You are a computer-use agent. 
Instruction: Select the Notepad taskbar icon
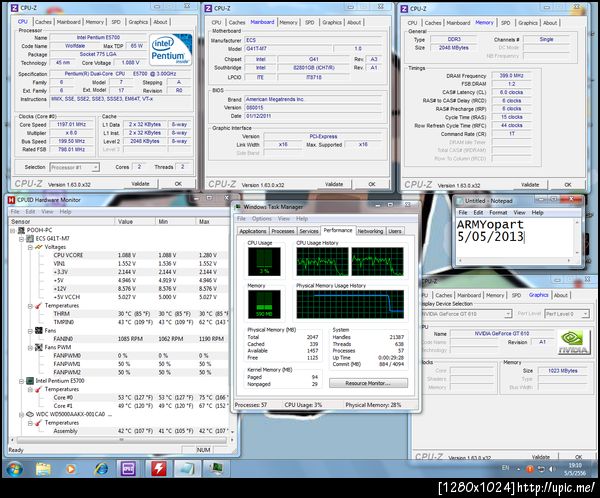coord(187,469)
